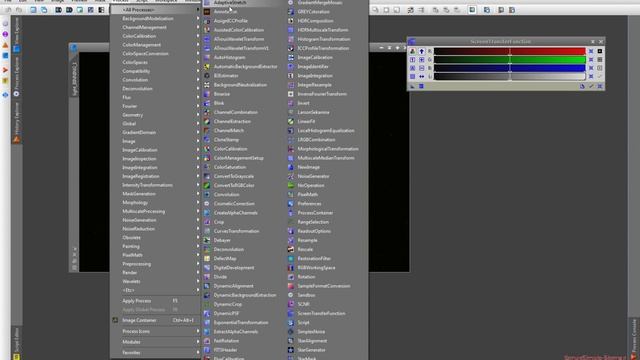Click the PixelMath process icon
This screenshot has width=640, height=360.
(x=291, y=195)
